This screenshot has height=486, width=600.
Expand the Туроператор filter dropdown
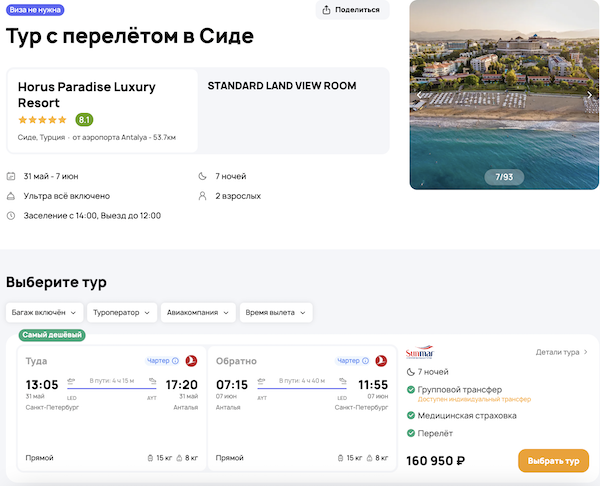122,313
